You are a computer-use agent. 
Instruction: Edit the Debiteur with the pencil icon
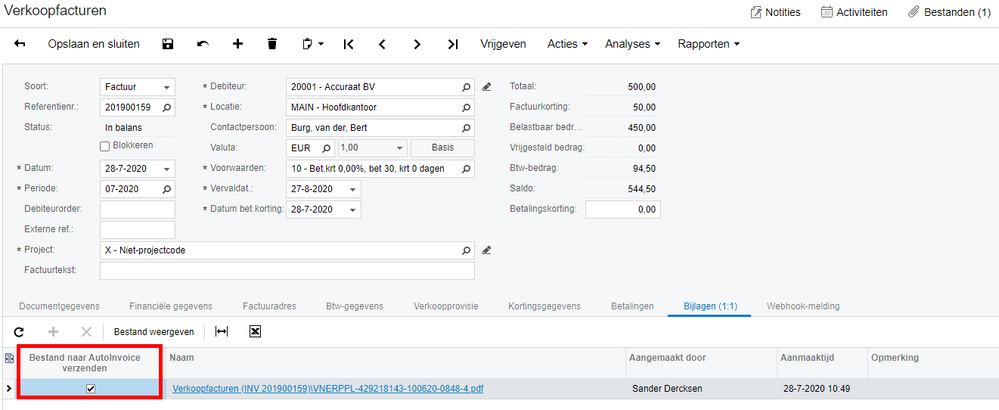pos(487,87)
